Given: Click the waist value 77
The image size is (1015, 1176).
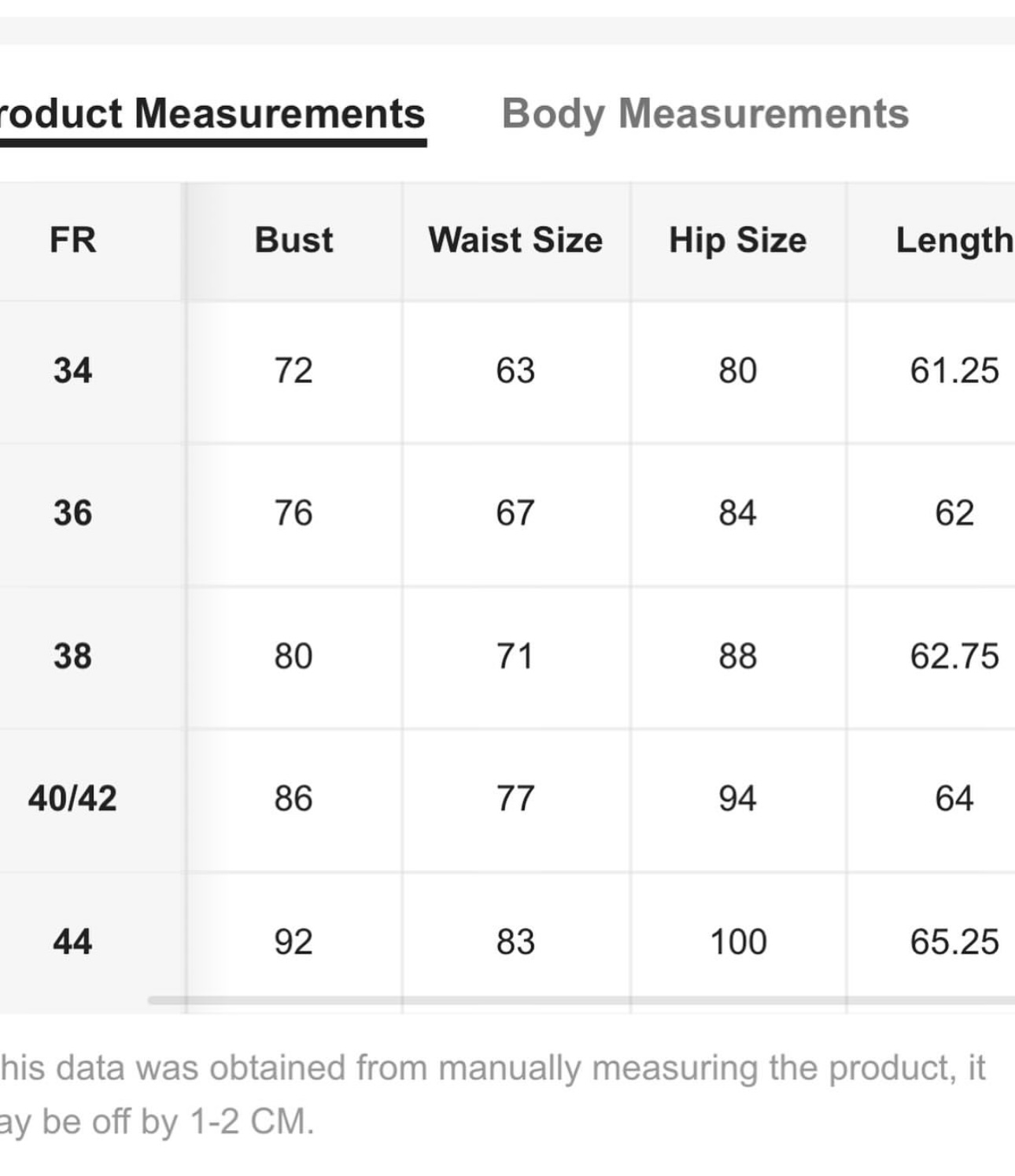Looking at the screenshot, I should click(x=515, y=798).
